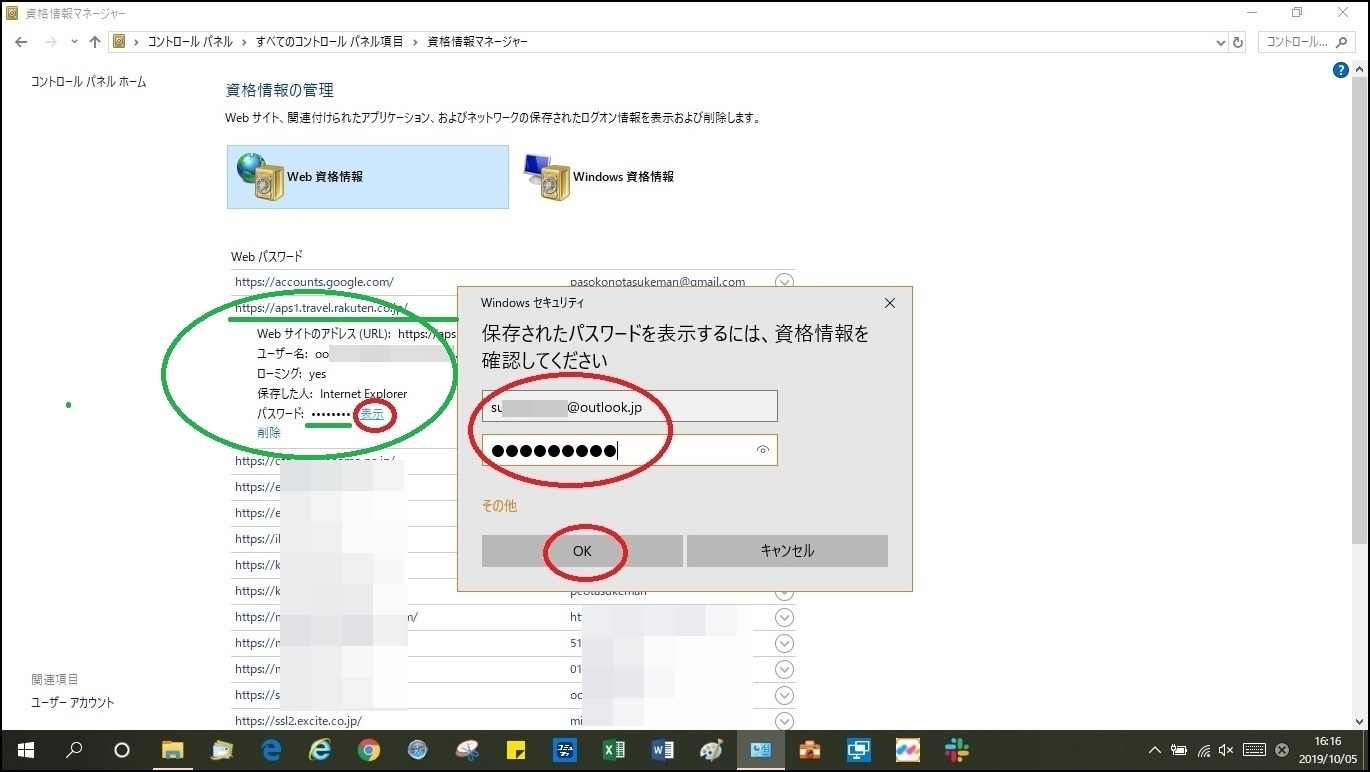Open Word from taskbar
The image size is (1370, 772).
pyautogui.click(x=663, y=750)
